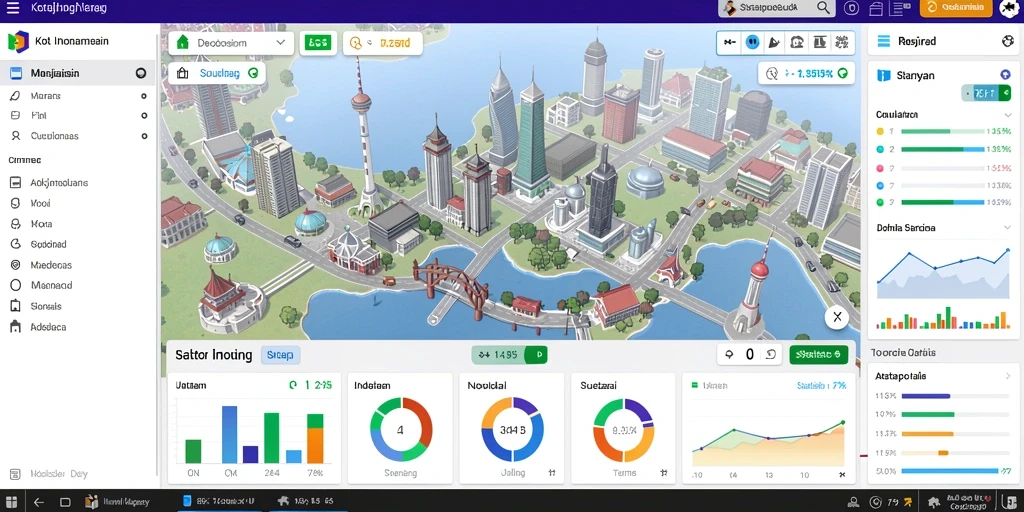Expand the Atatapotaiis row arrow

pos(1006,376)
